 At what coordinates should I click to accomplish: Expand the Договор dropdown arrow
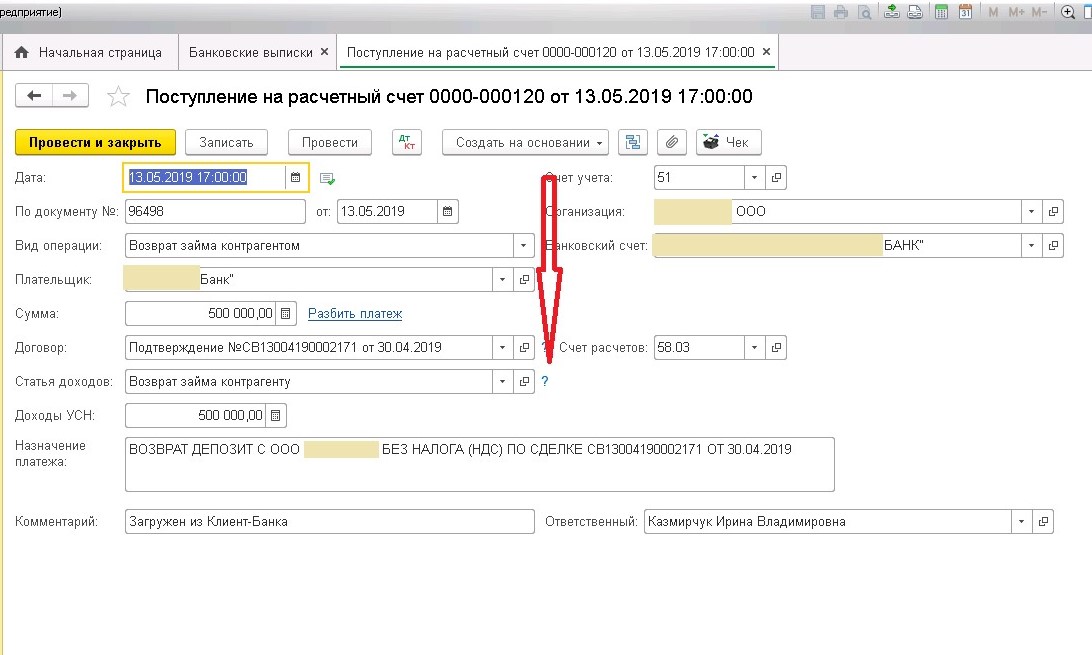pos(502,347)
